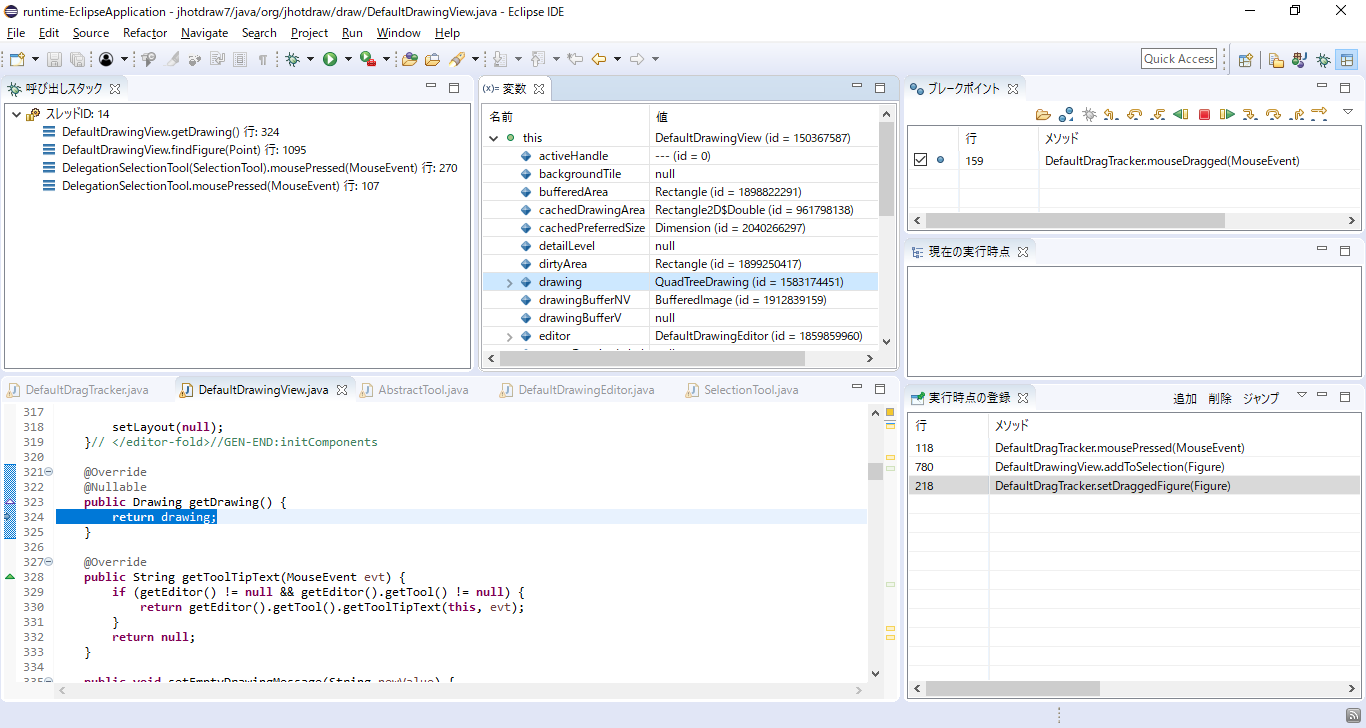1366x728 pixels.
Task: Select the DefaultDrawingView.findFigure(Point) stack frame
Action: tap(175, 150)
